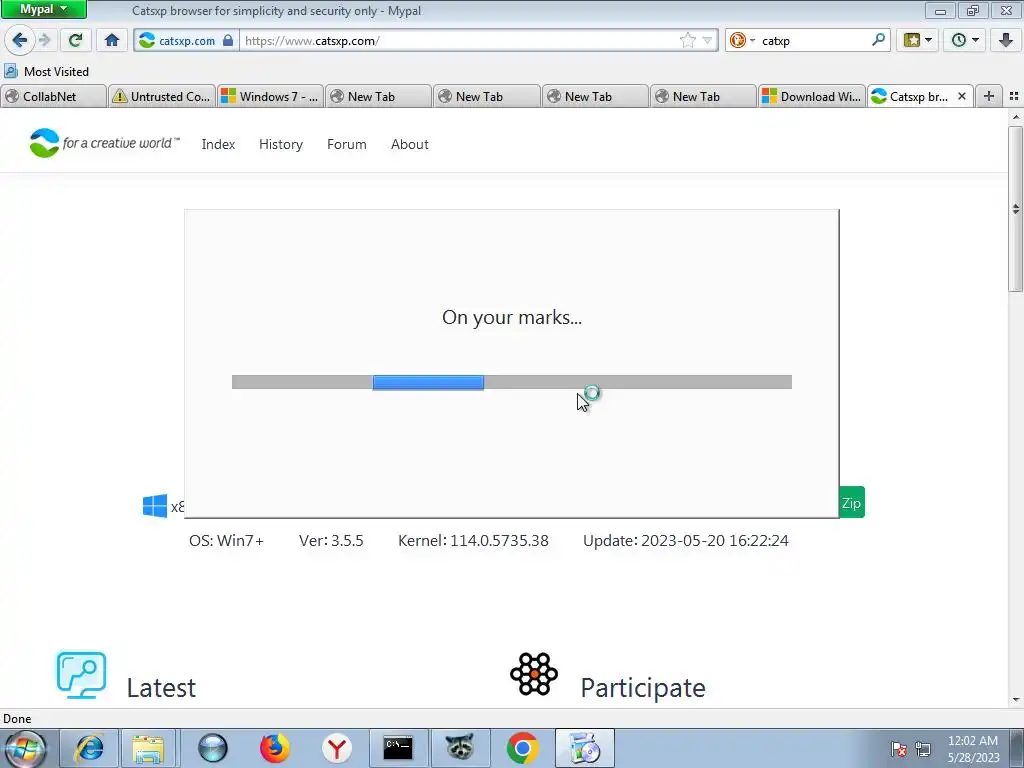Open the URL history dropdown arrow
Screen dimensions: 1024x768
click(707, 40)
